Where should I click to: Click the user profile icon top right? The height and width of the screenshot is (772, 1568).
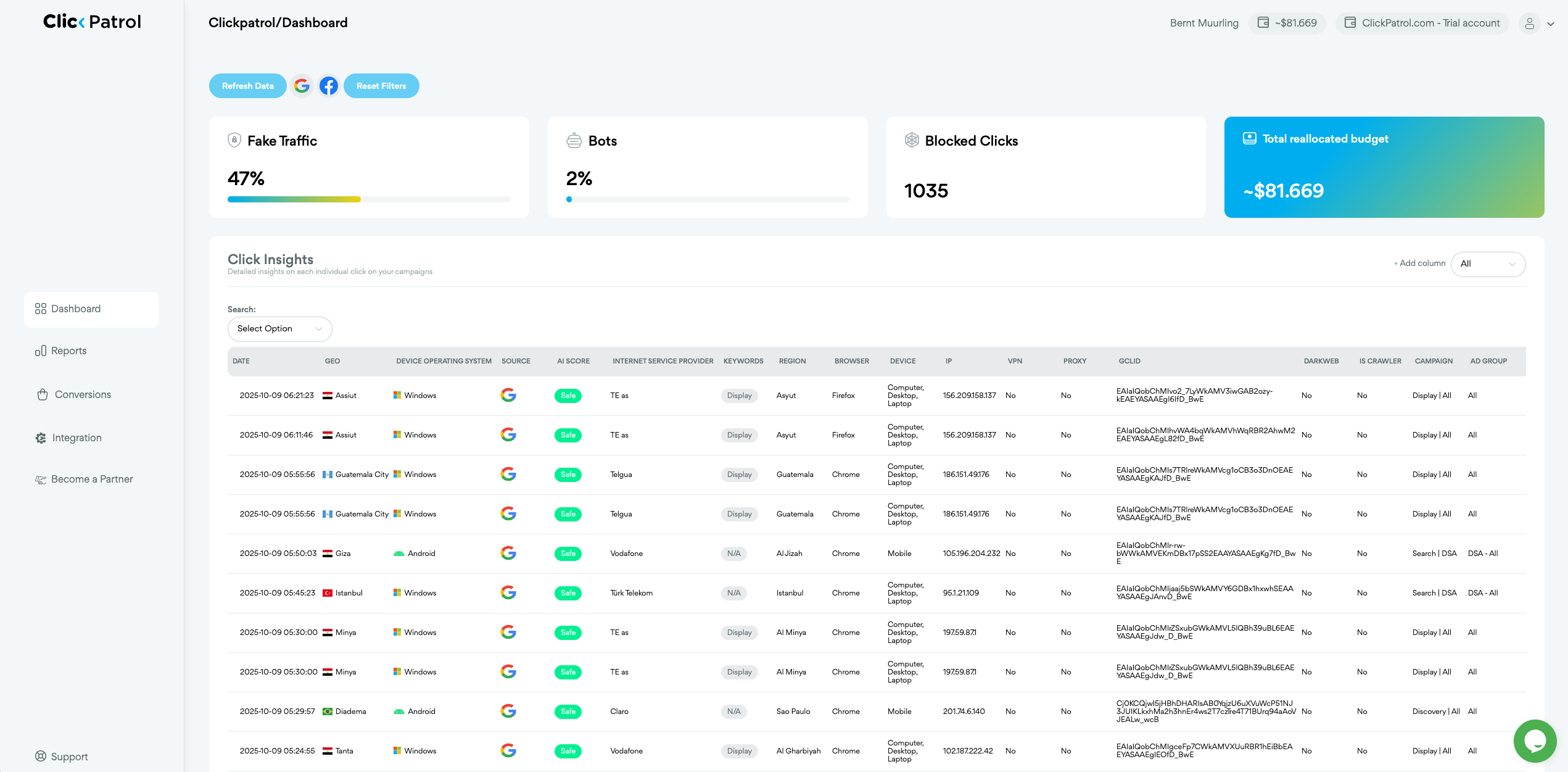click(1529, 23)
